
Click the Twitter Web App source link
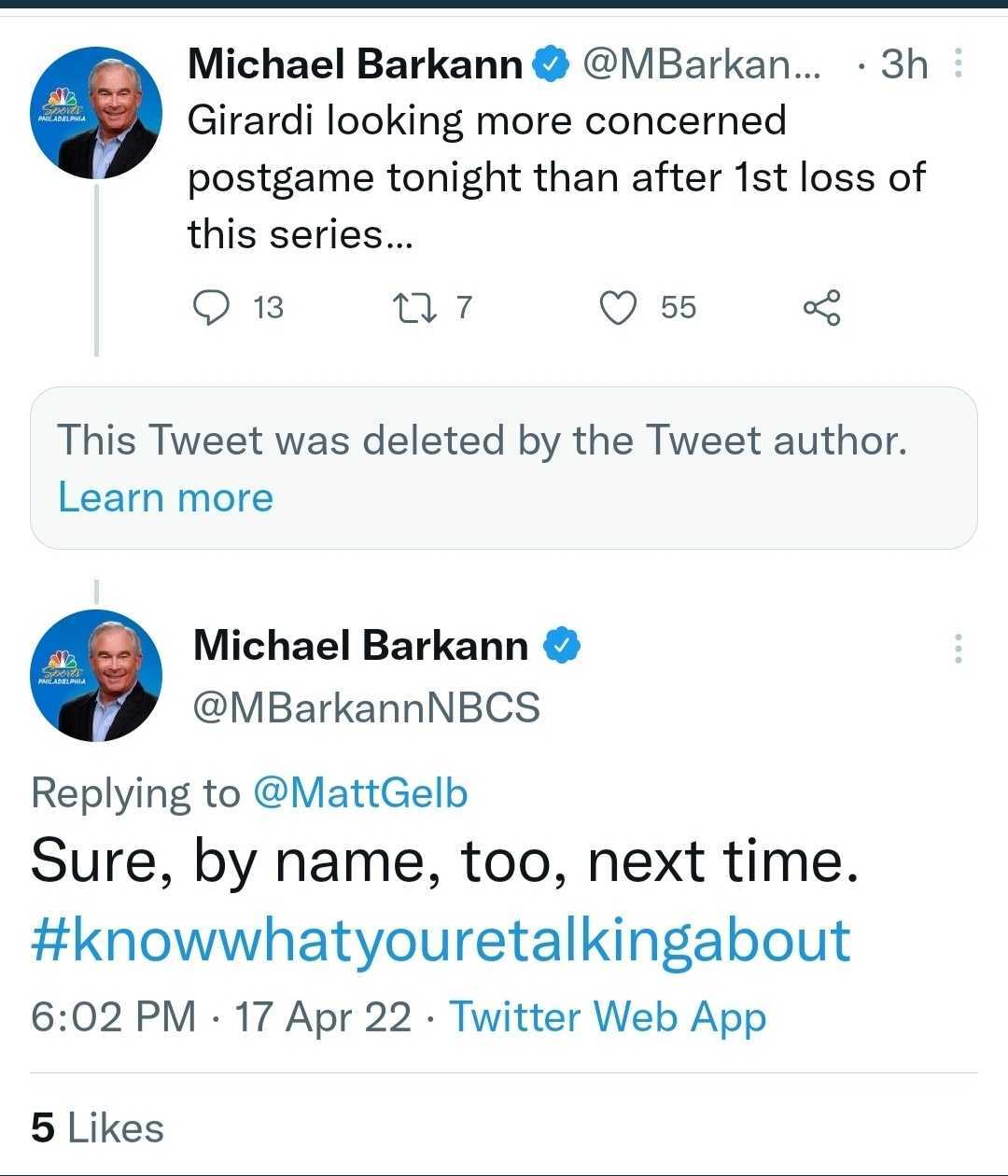click(608, 1016)
